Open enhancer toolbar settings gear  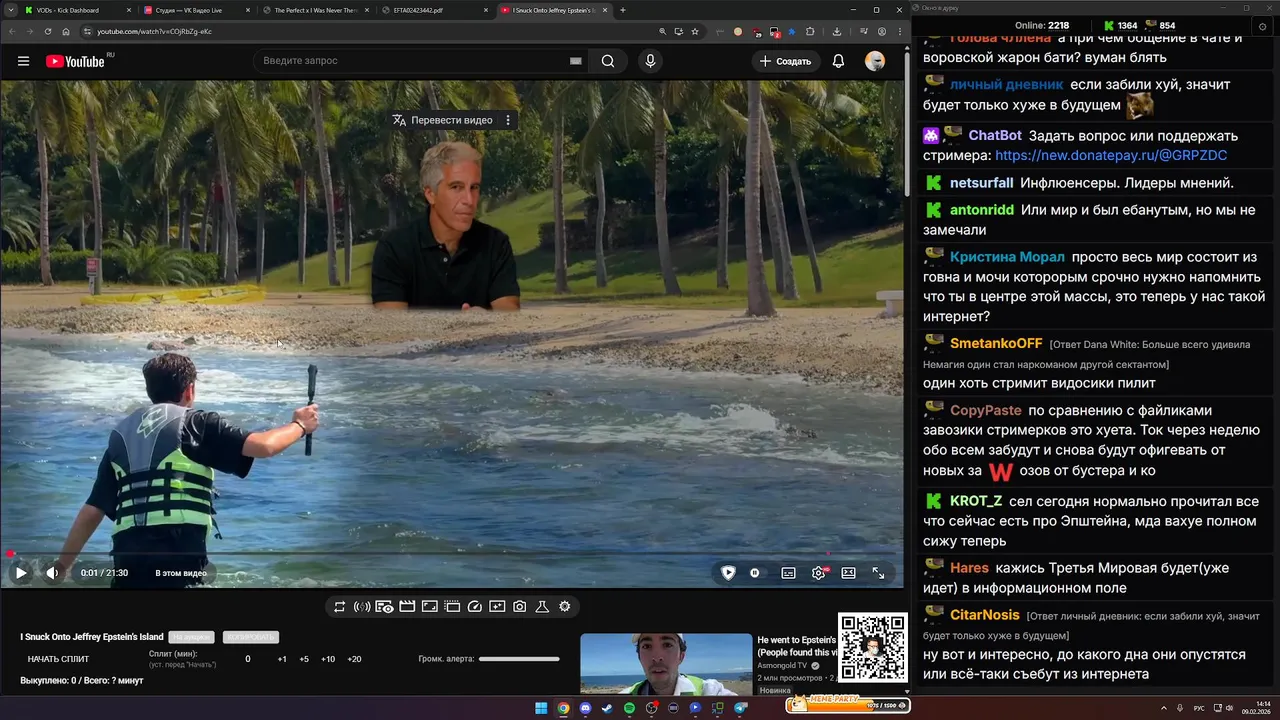[x=565, y=607]
